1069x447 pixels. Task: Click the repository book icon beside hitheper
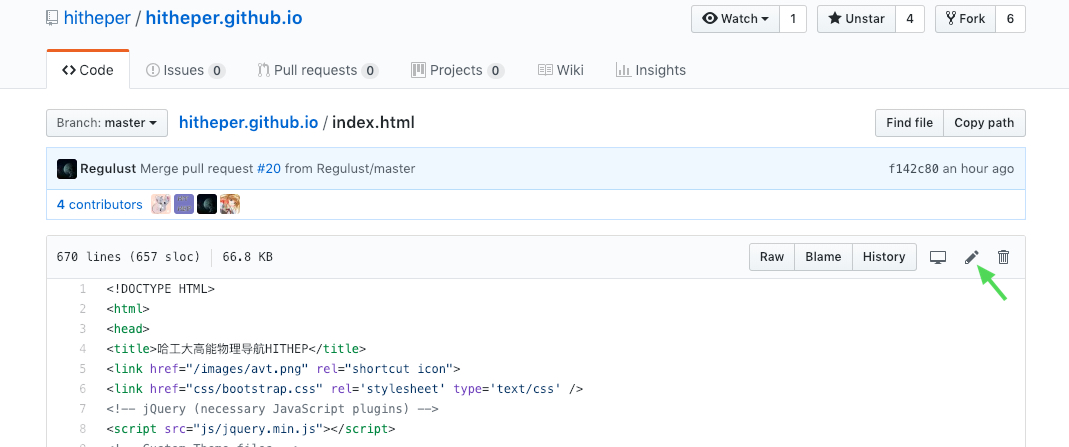[52, 18]
